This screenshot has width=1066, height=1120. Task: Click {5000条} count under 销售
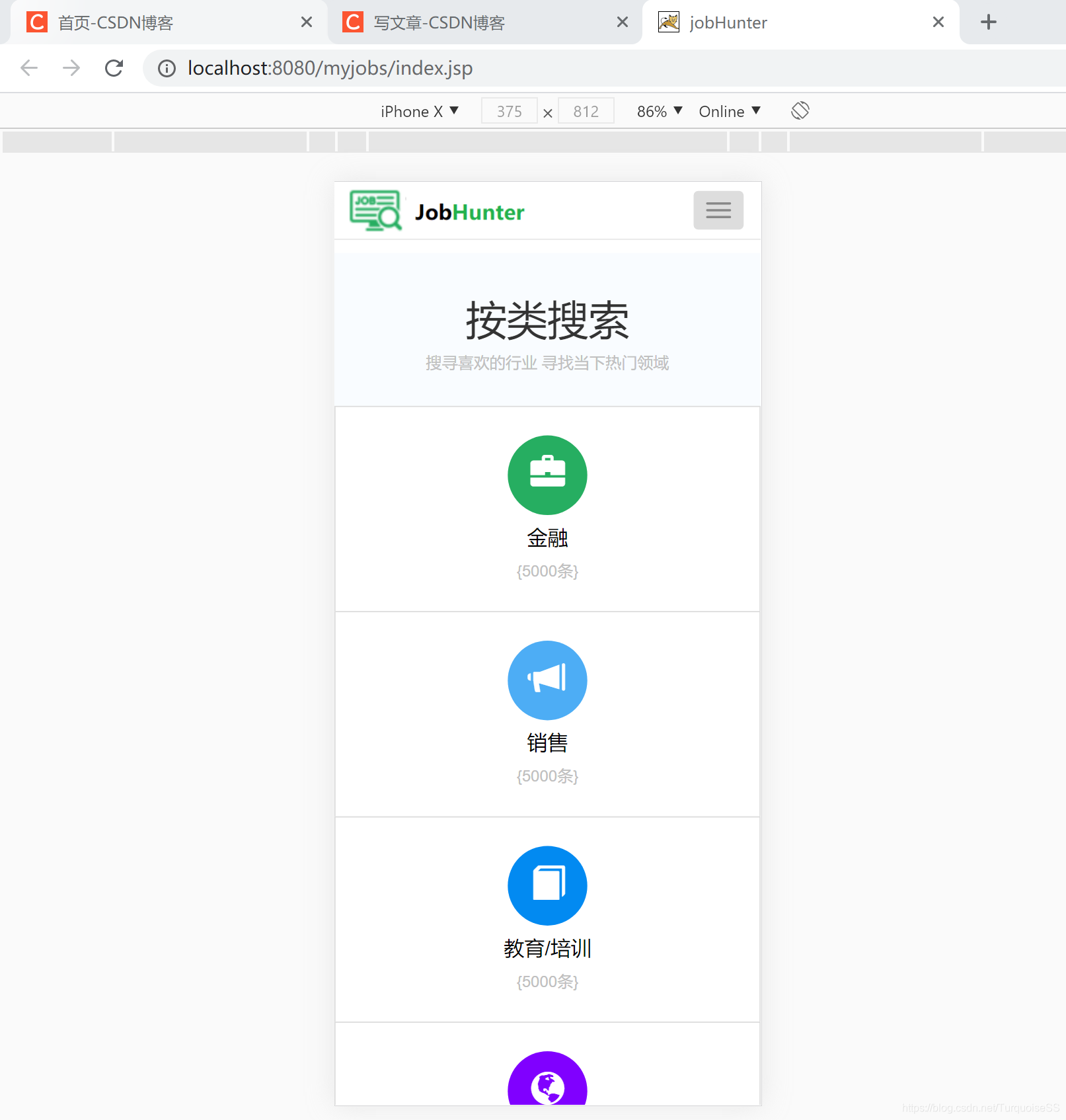[x=547, y=776]
